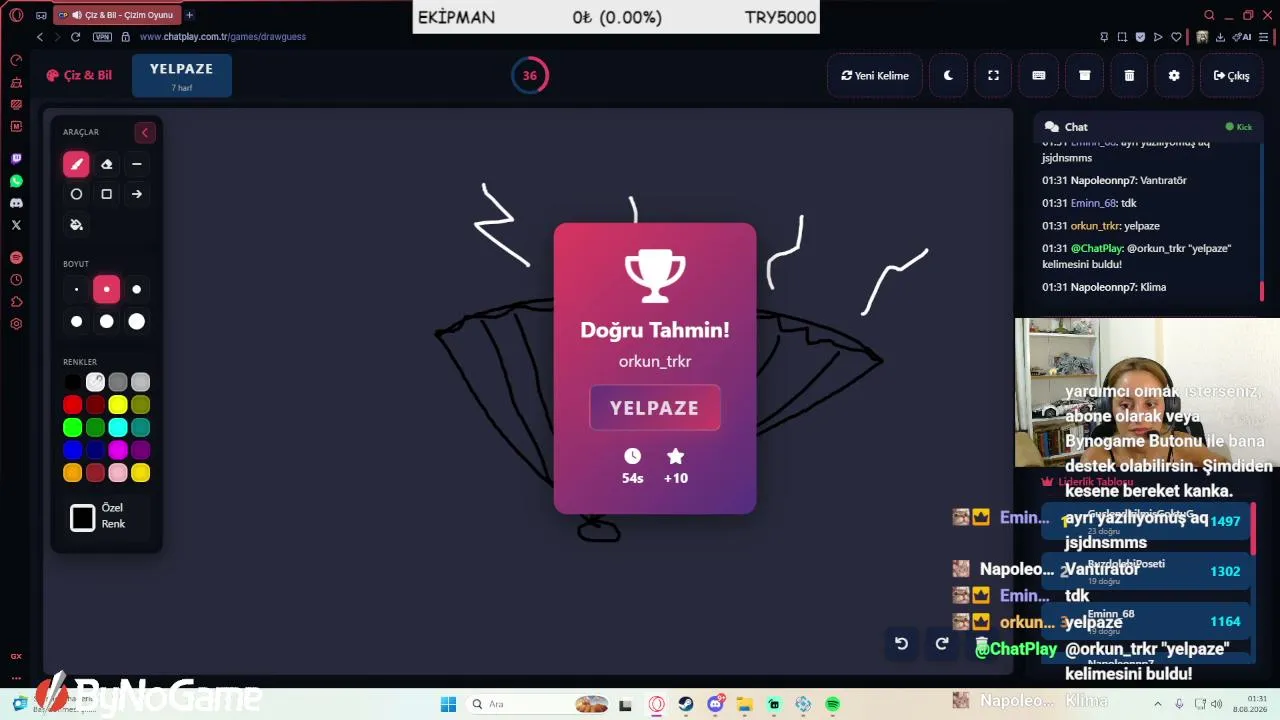Select the arrow drawing tool
The image size is (1280, 720).
pyautogui.click(x=137, y=194)
